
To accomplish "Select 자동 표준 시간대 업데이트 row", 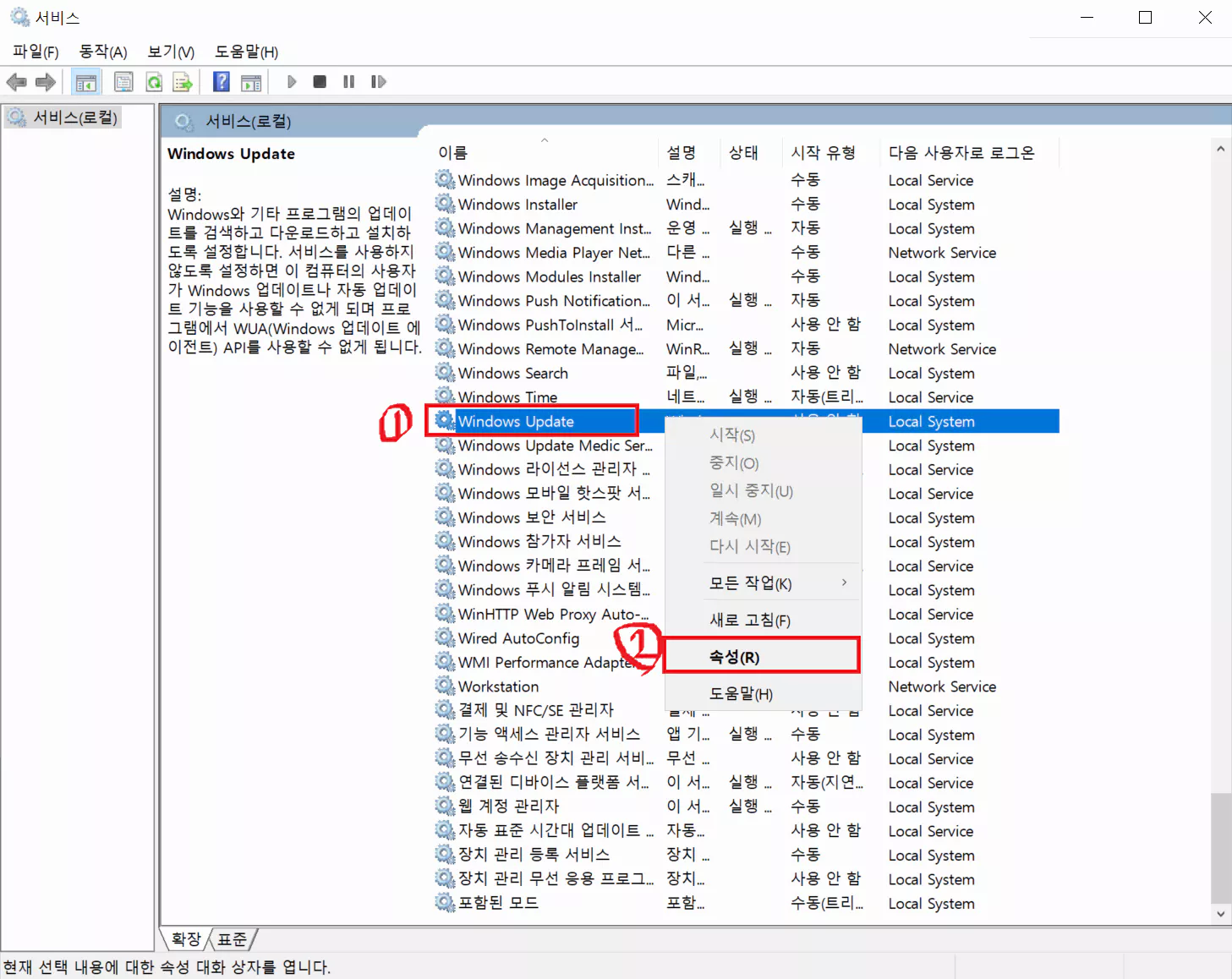I will point(747,830).
